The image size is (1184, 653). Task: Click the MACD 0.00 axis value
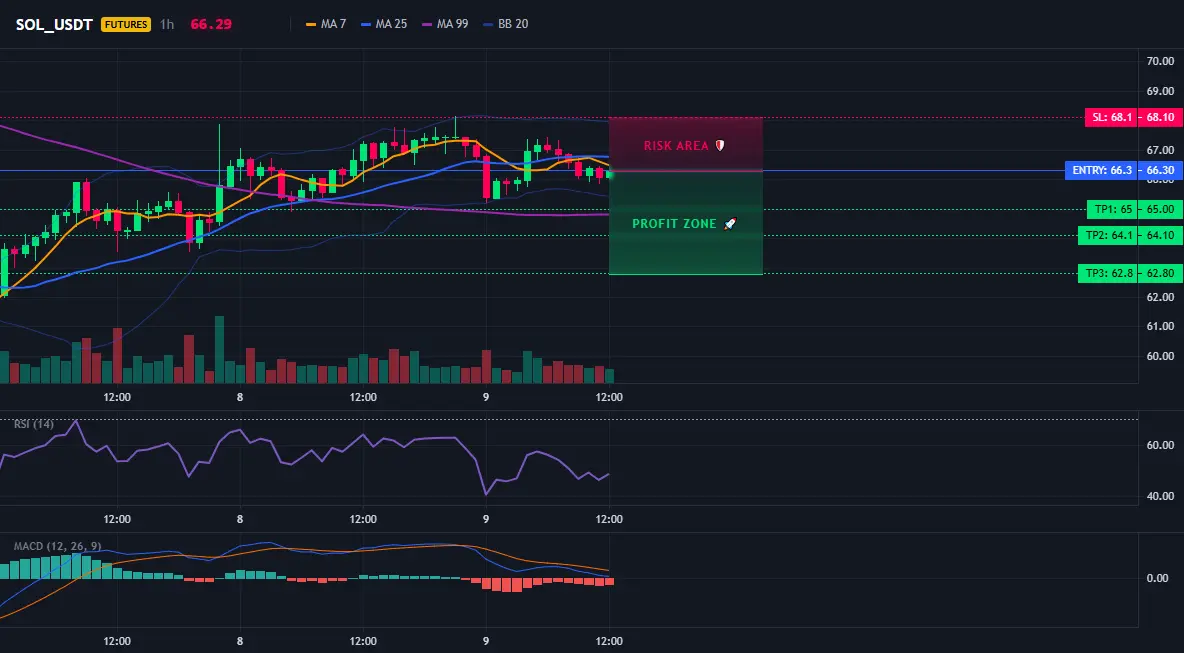pos(1158,578)
